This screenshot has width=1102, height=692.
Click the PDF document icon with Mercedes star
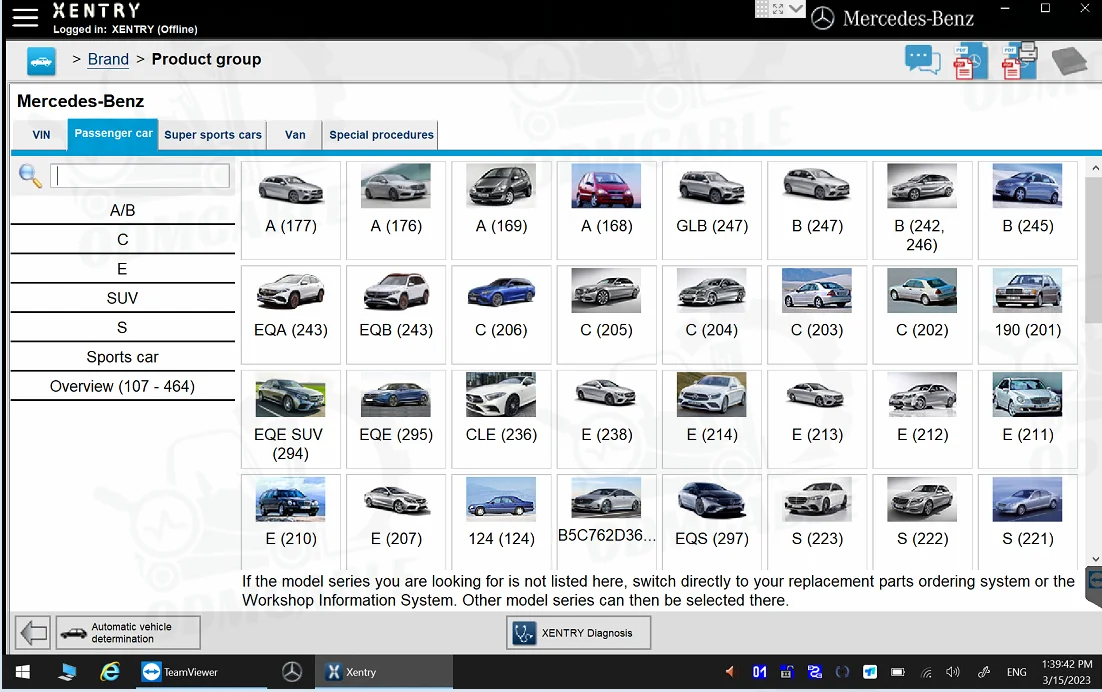pos(969,61)
